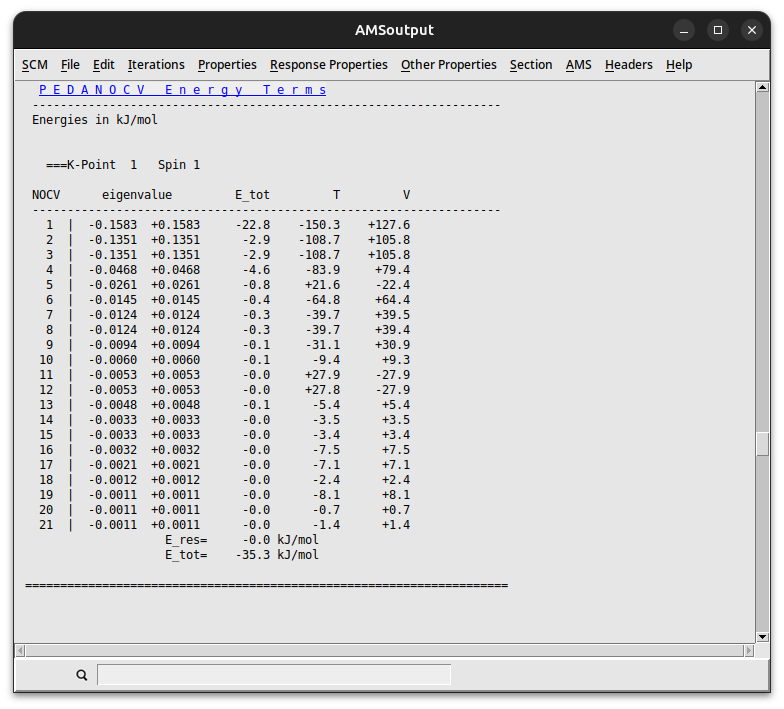Click V value +39.5 in row 7

(392, 315)
